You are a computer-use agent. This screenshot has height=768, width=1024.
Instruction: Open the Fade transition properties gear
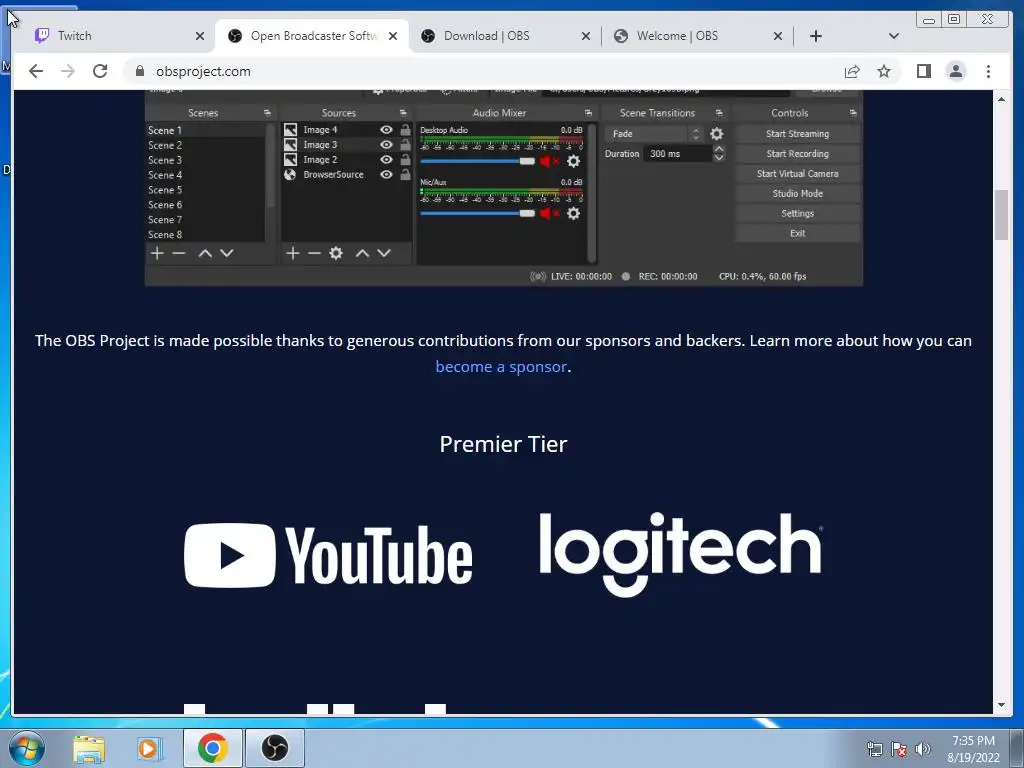716,134
